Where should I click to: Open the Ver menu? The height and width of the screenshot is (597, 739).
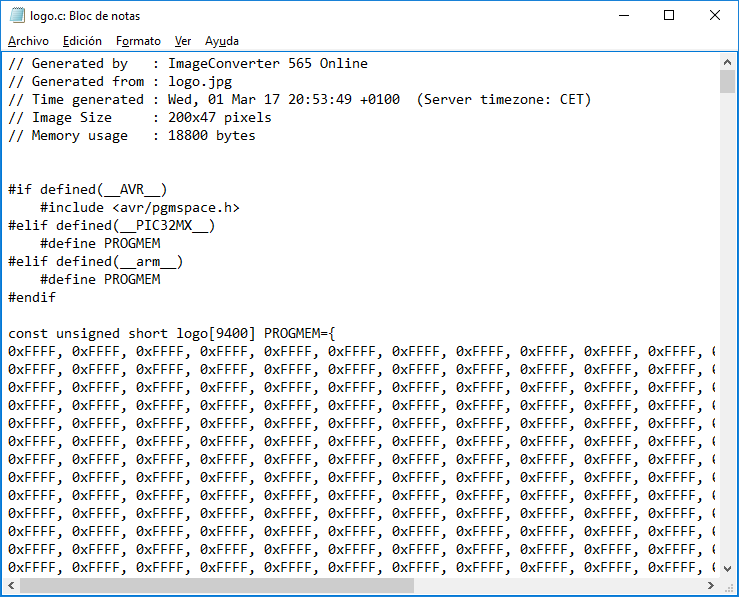tap(183, 41)
